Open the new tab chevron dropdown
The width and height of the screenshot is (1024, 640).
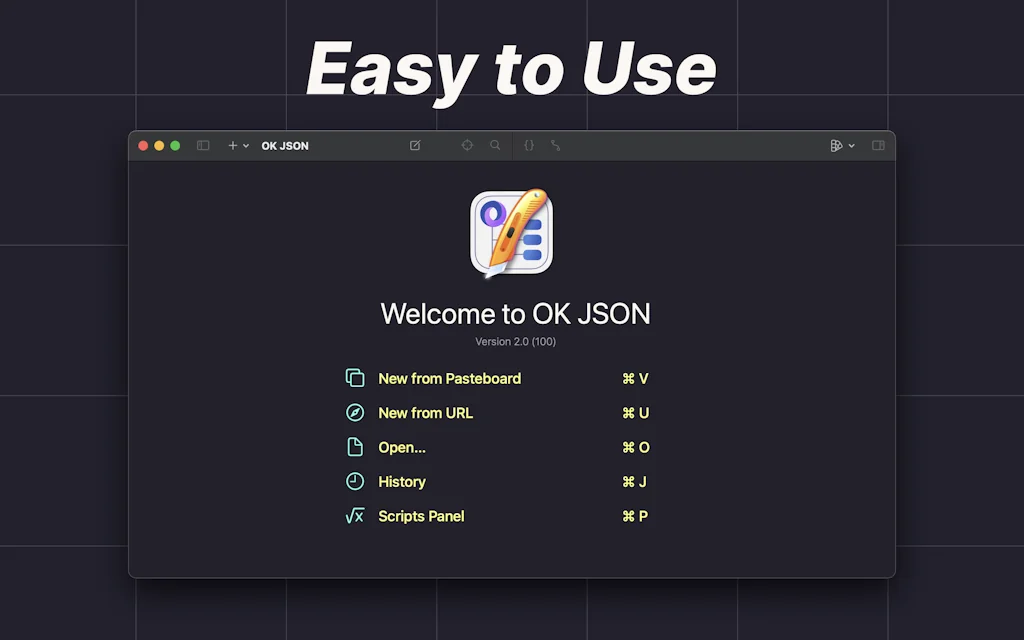point(246,145)
